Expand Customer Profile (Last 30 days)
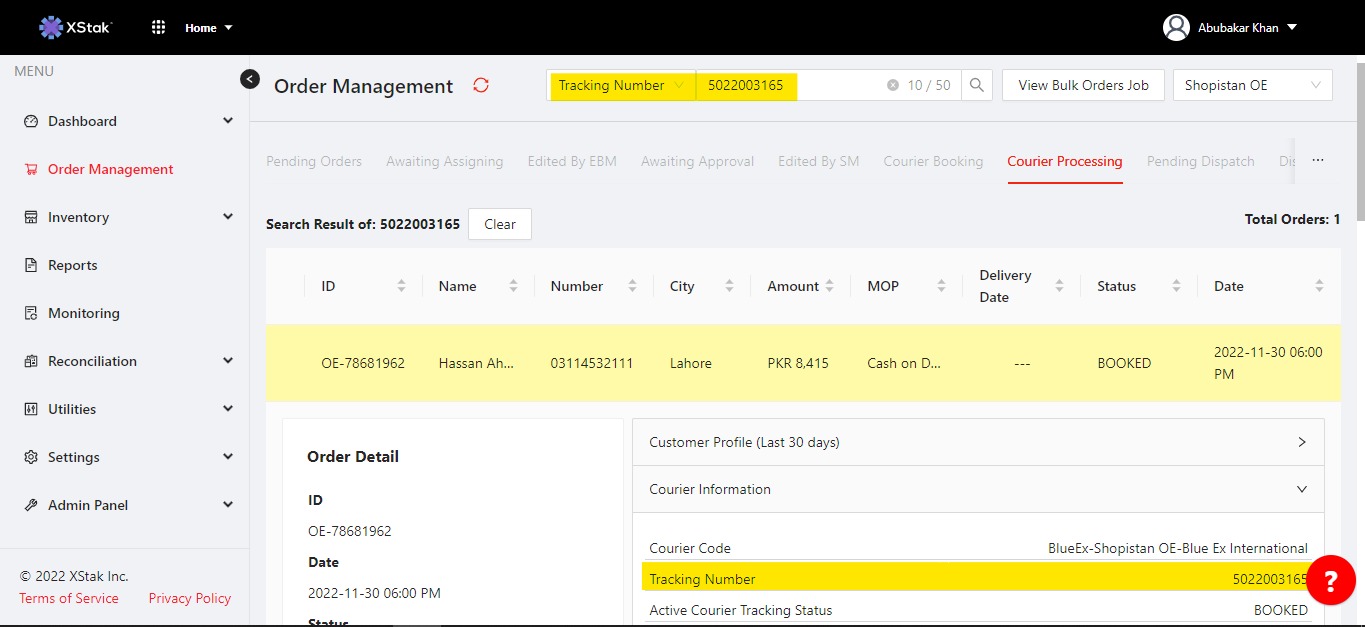1365x627 pixels. tap(978, 442)
